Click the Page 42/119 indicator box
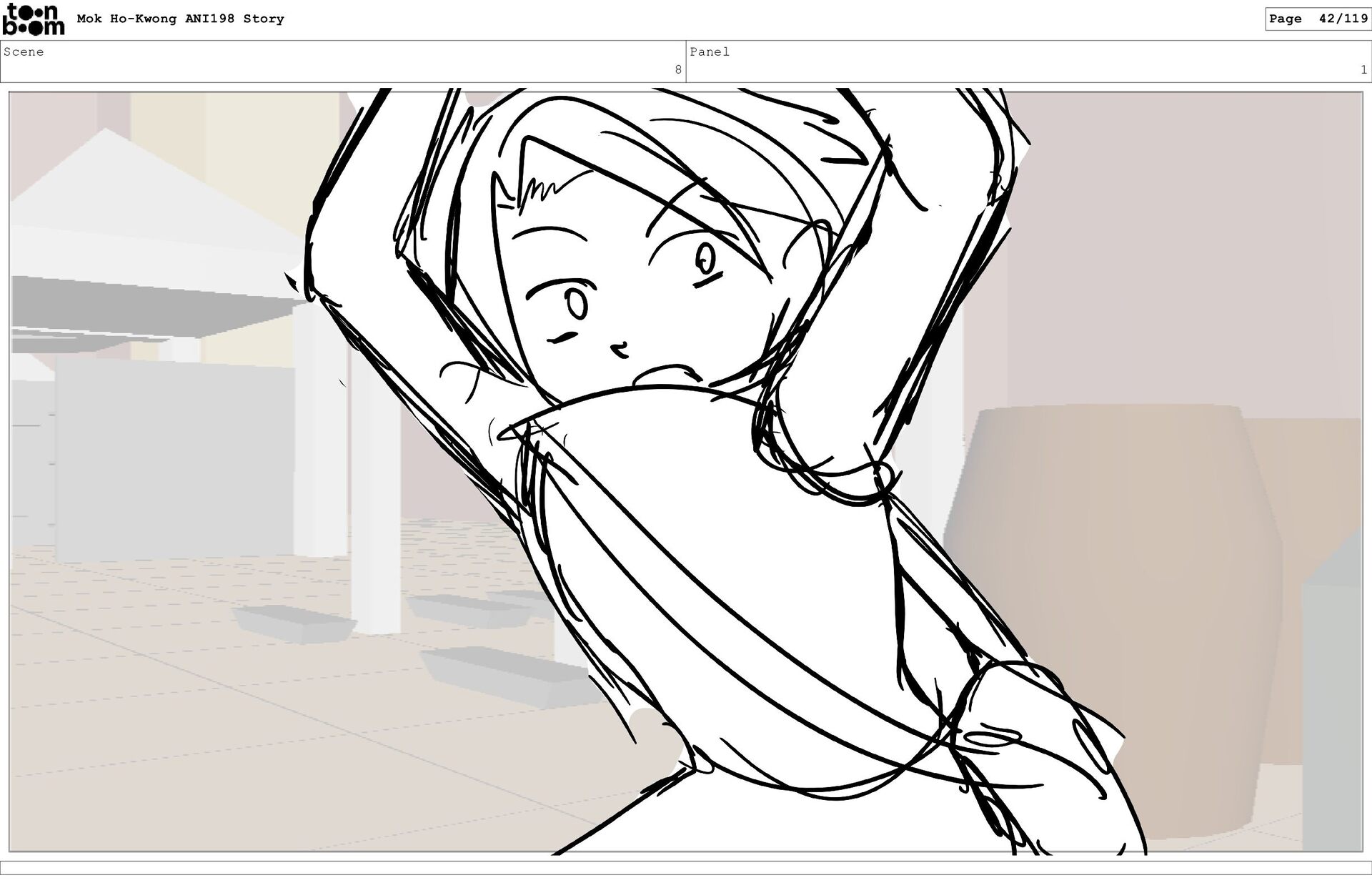The width and height of the screenshot is (1372, 888). pyautogui.click(x=1318, y=19)
